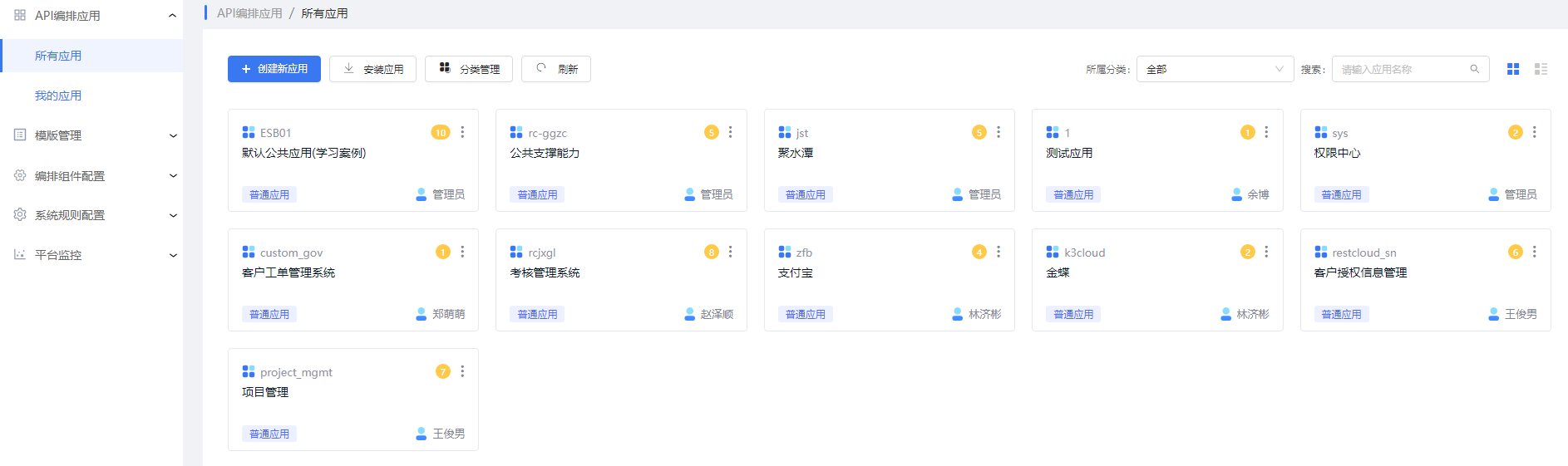This screenshot has height=466, width=1568.
Task: Open 分类管理 button
Action: [x=469, y=69]
